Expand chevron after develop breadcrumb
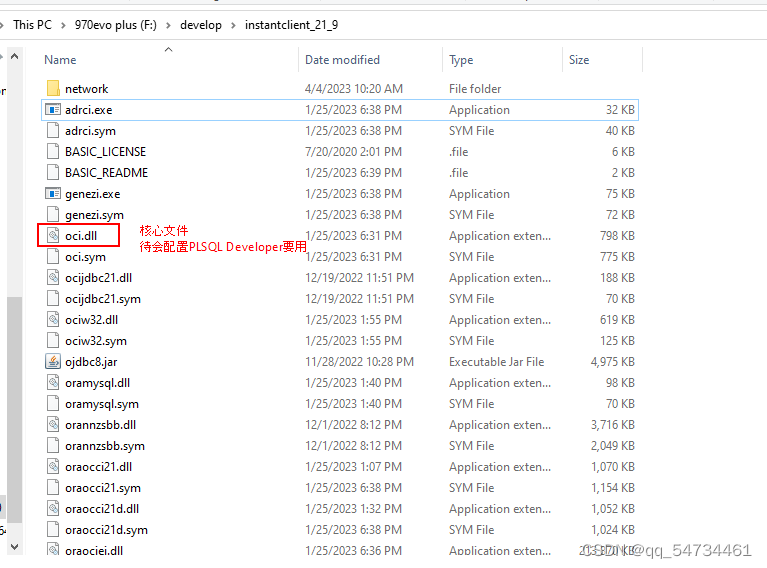Screen dimensions: 767x568 coord(233,25)
